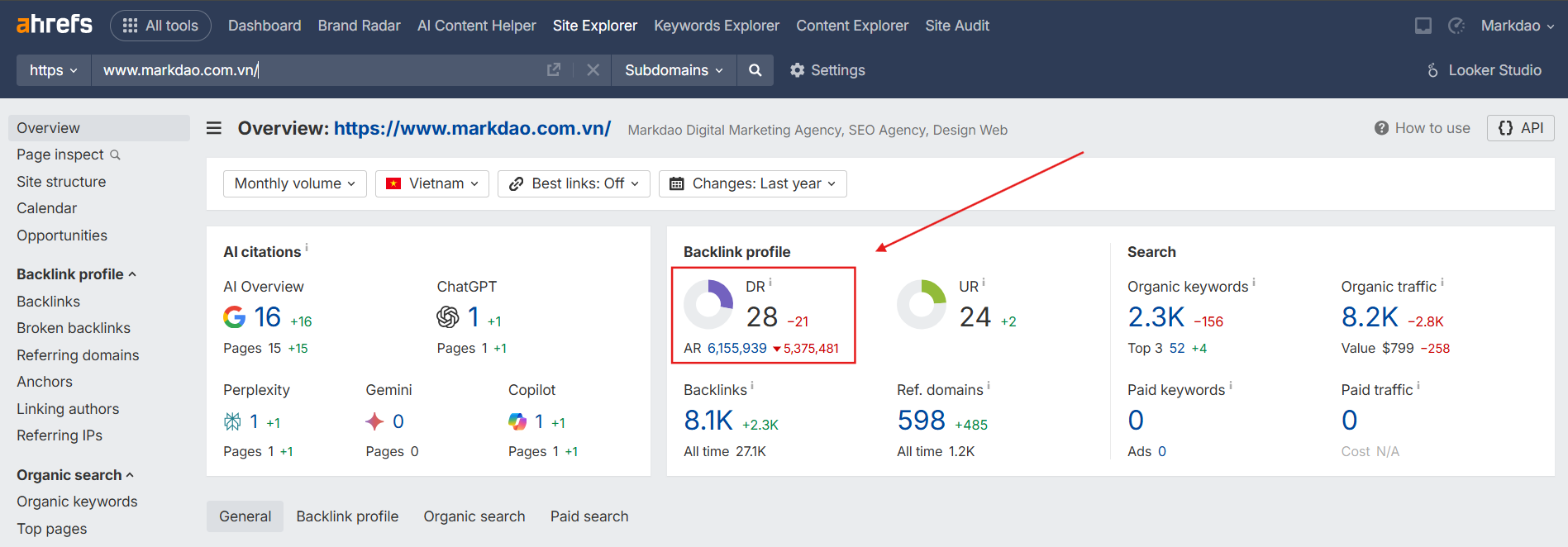
Task: Click the usage gauge icon beside Markdao
Action: (1456, 26)
